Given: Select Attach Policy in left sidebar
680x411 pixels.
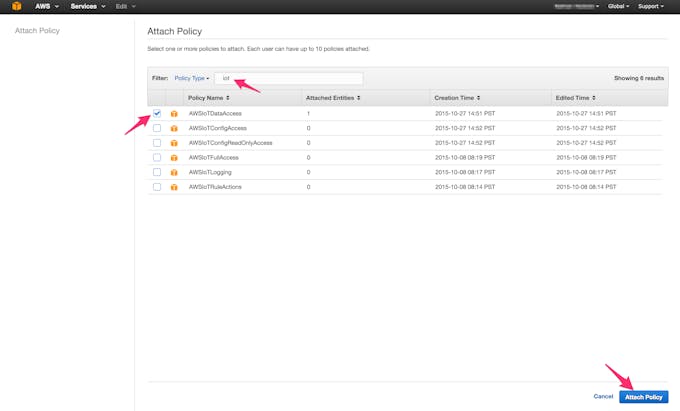Looking at the screenshot, I should click(x=37, y=31).
